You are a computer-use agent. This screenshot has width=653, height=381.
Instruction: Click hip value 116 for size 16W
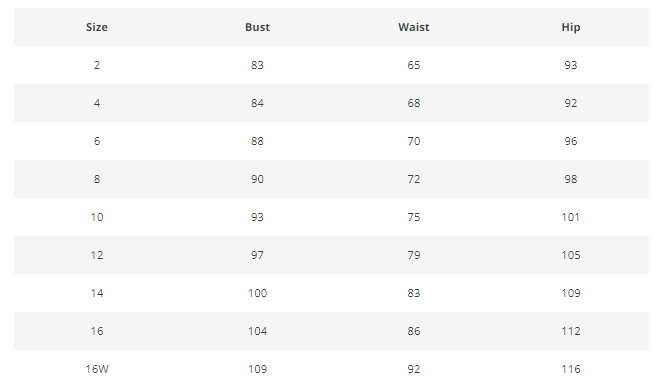click(x=571, y=369)
